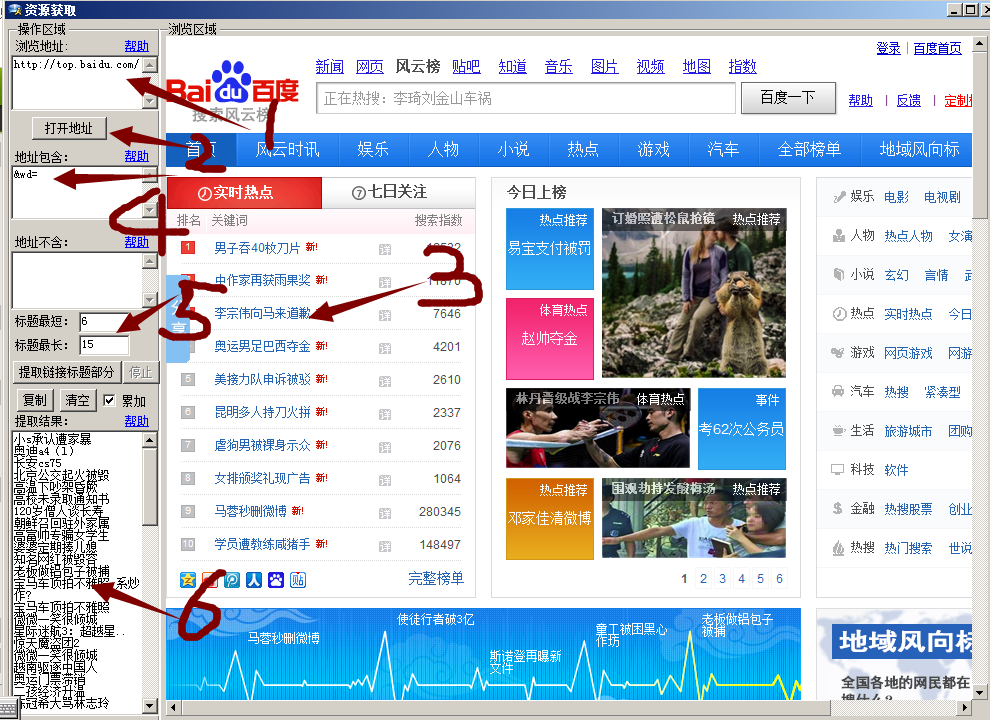This screenshot has width=990, height=720.
Task: Click the 百度一下 search button
Action: point(788,98)
